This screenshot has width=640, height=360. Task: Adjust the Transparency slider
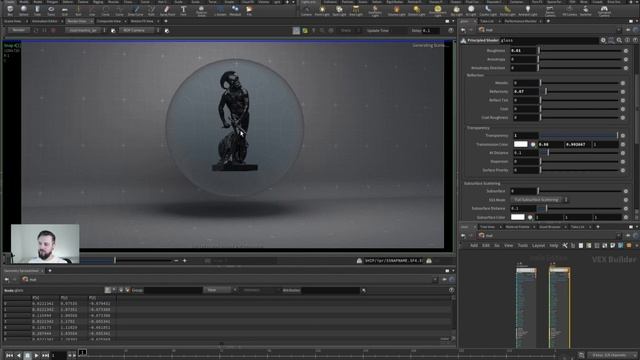click(579, 135)
